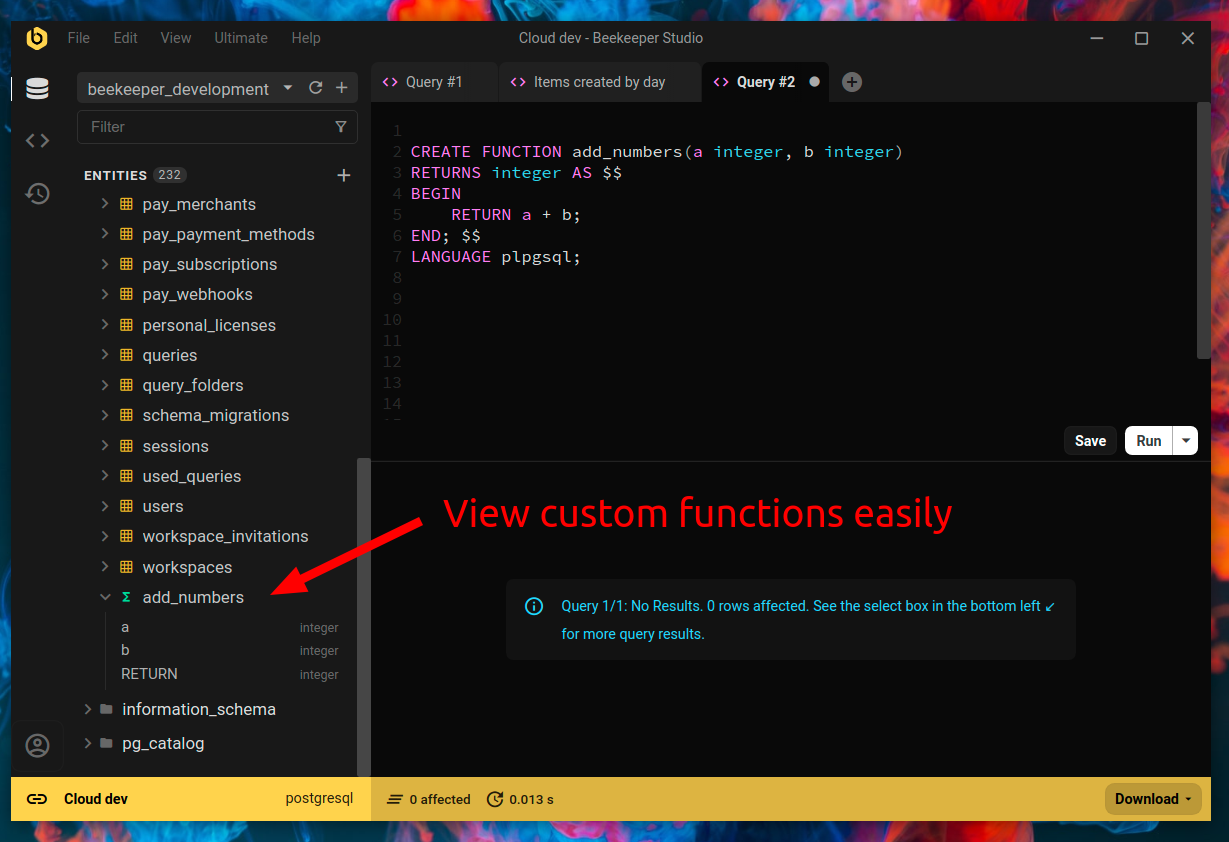Click the users table icon
The image size is (1229, 842).
(126, 506)
